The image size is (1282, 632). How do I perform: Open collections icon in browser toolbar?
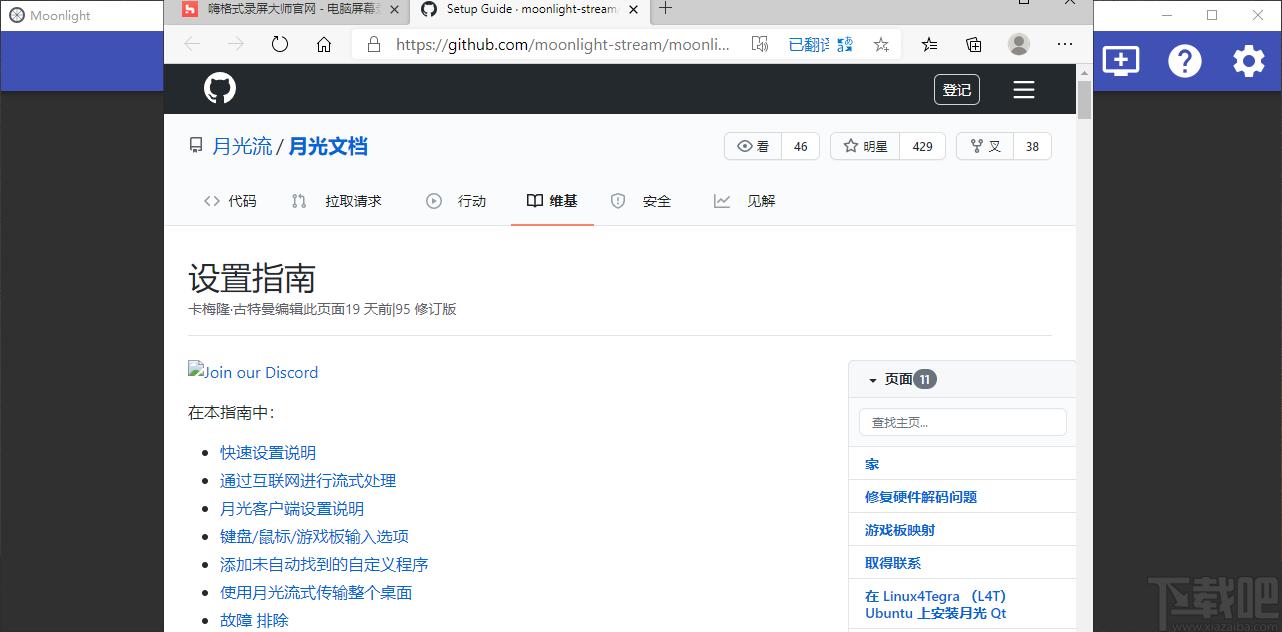[x=974, y=44]
